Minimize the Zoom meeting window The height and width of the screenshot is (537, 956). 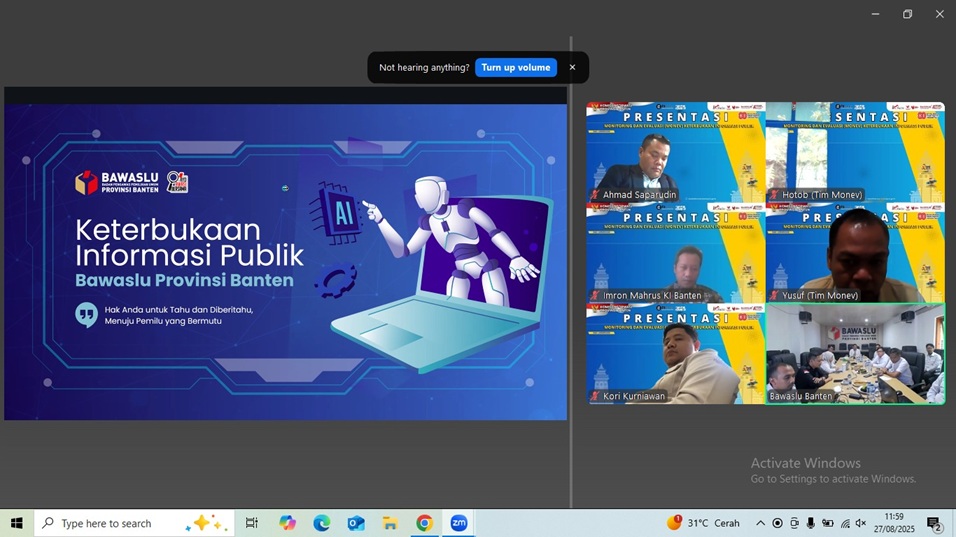876,14
